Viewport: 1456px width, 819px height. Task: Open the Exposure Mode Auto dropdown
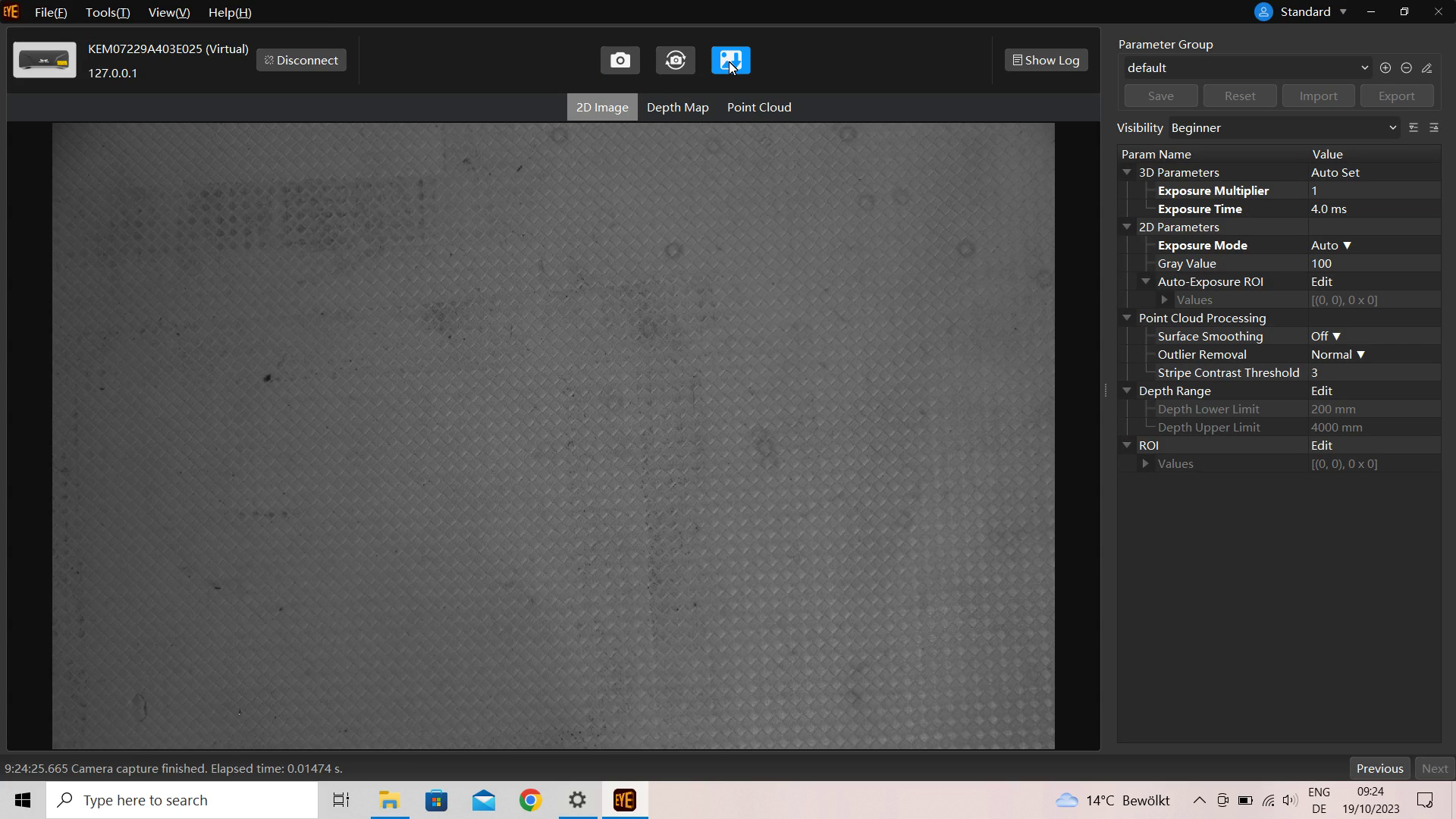1331,246
